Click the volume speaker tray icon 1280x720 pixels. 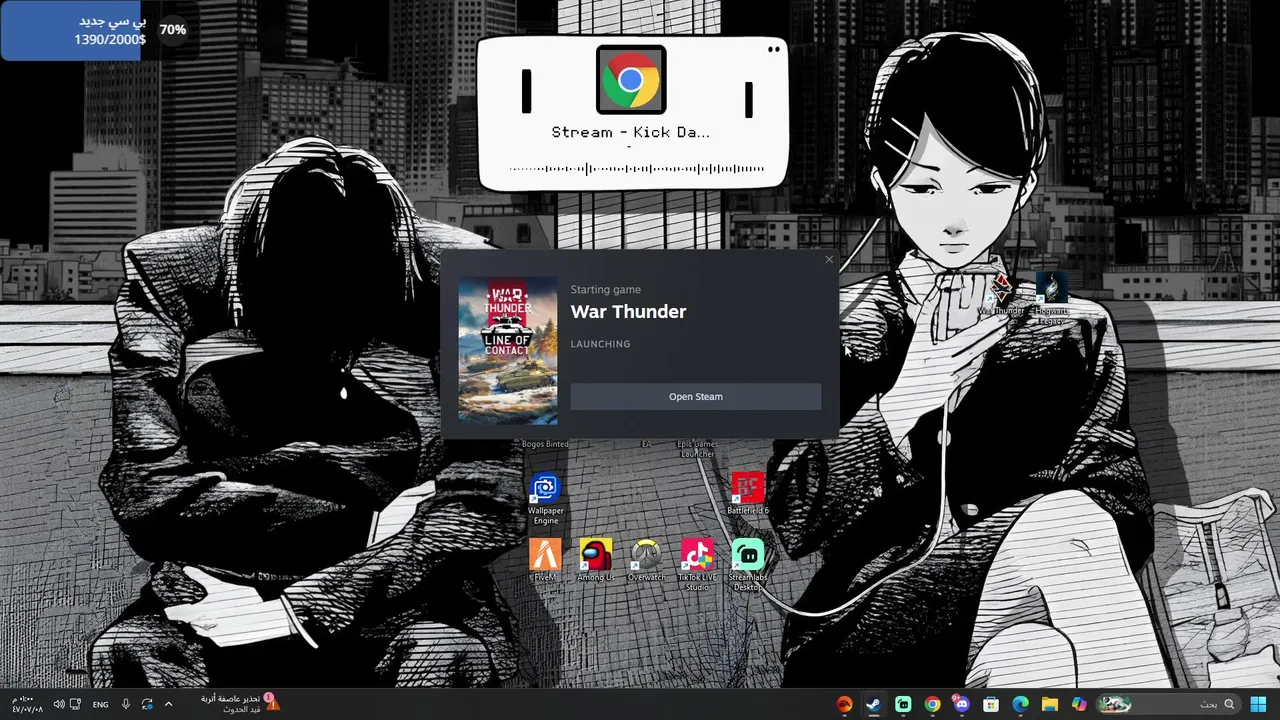[58, 704]
